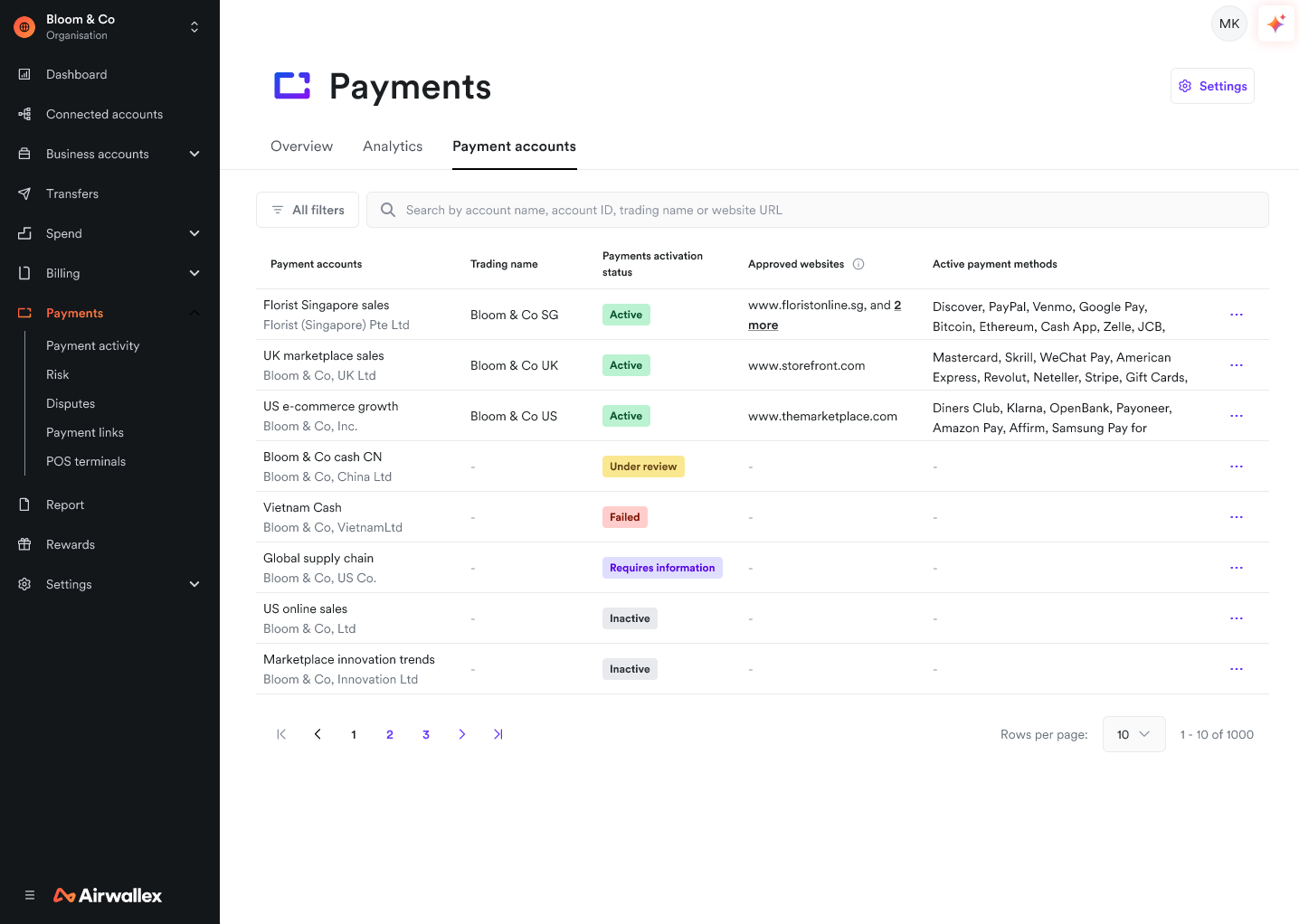Click 'Vietnam Cash' account name
The width and height of the screenshot is (1299, 924).
pos(303,508)
